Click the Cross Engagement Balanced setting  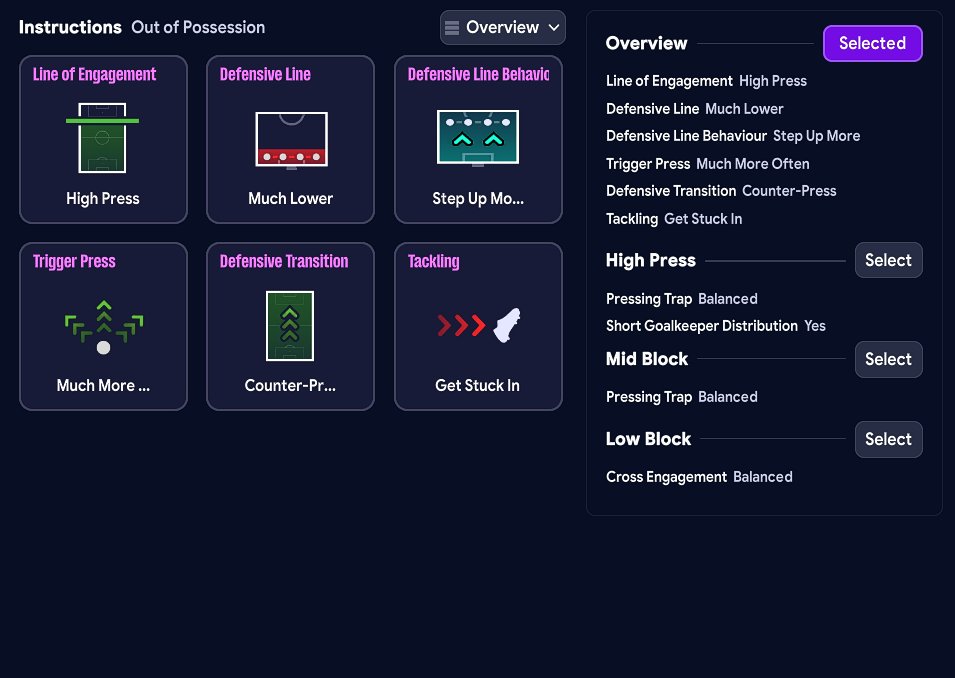click(762, 477)
